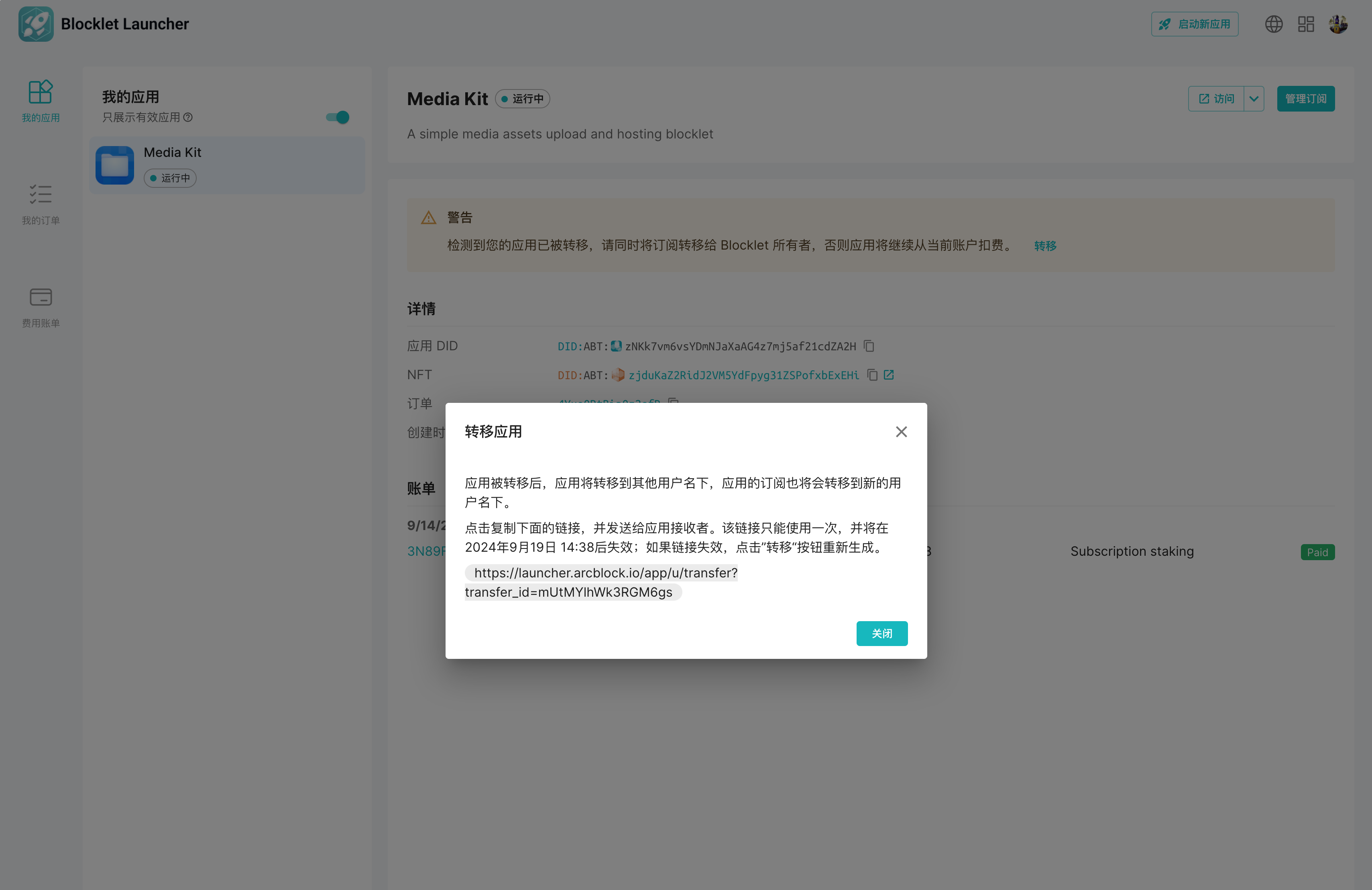Open NFT address in external link

(889, 375)
